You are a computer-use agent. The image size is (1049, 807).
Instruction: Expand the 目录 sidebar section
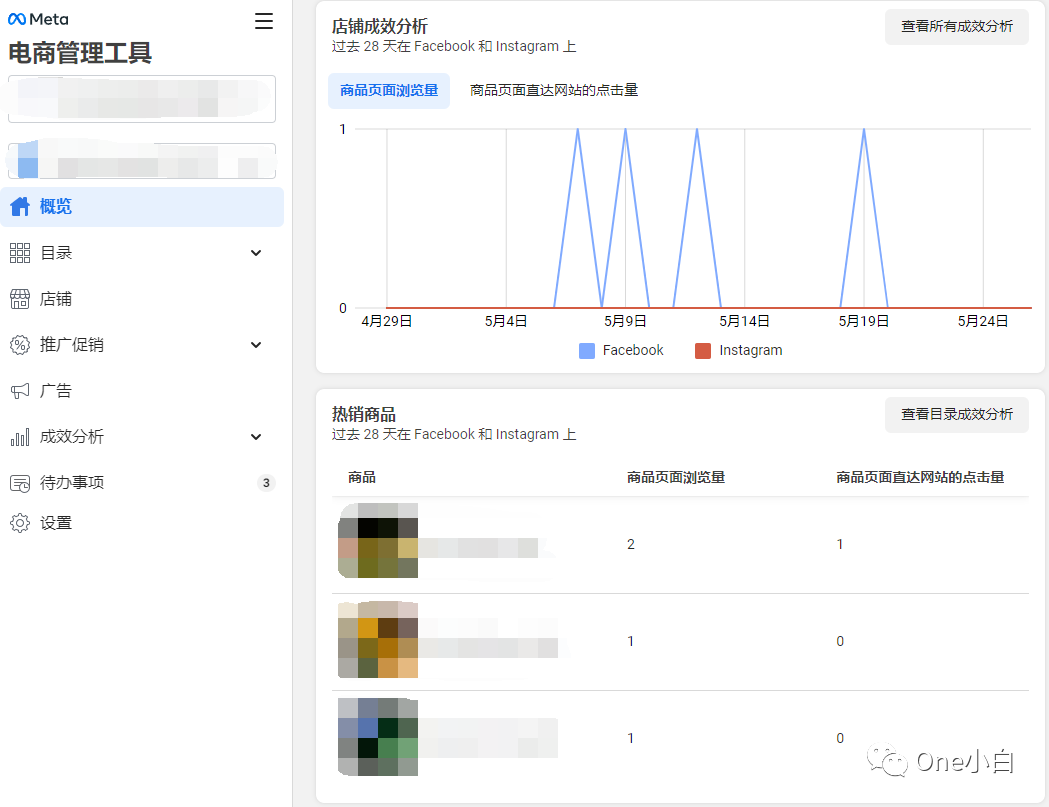click(255, 252)
